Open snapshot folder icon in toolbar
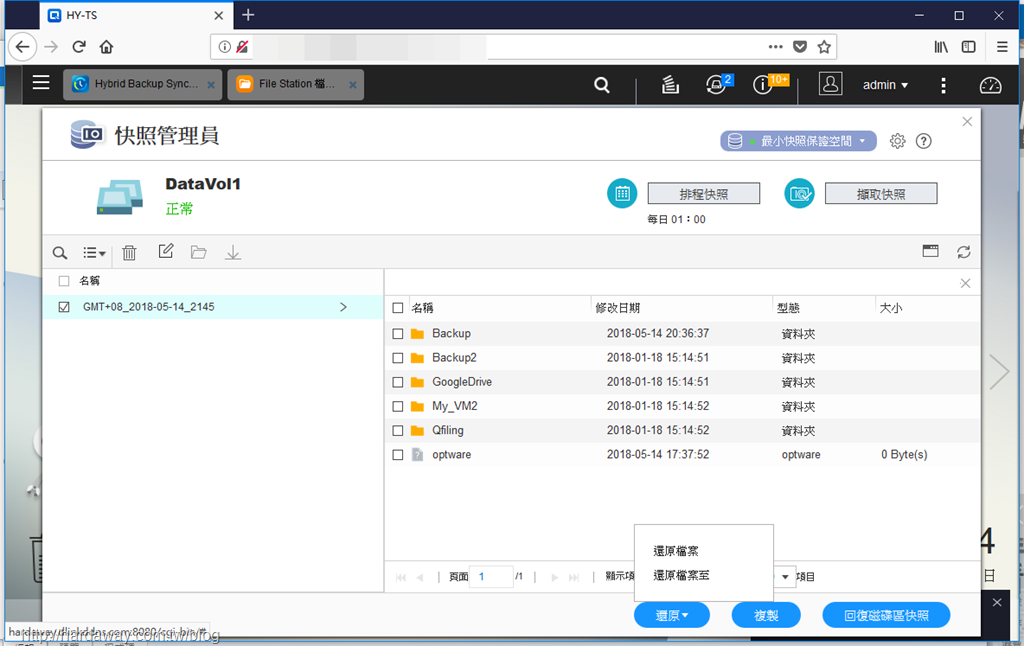Viewport: 1024px width, 646px height. coord(199,252)
